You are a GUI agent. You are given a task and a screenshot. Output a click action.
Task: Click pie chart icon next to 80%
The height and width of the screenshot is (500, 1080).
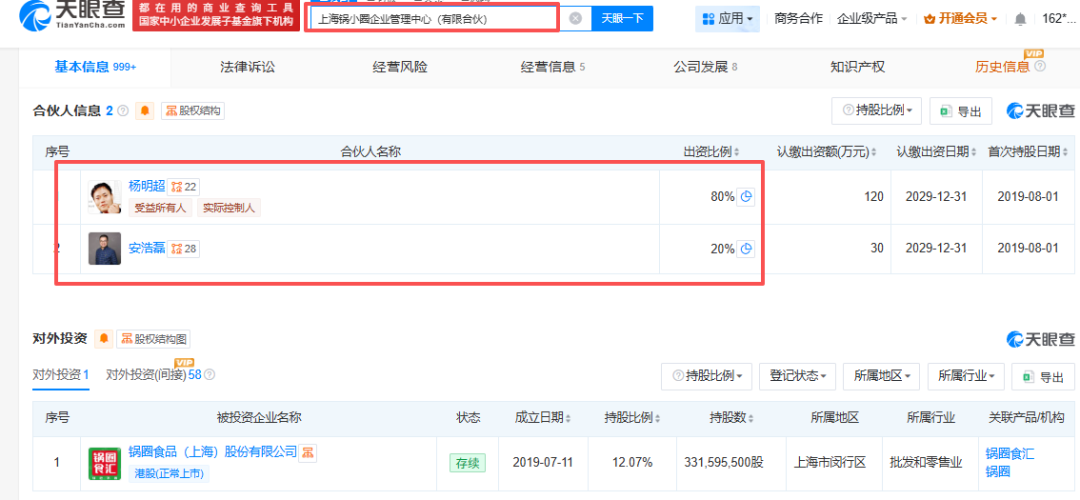click(746, 197)
